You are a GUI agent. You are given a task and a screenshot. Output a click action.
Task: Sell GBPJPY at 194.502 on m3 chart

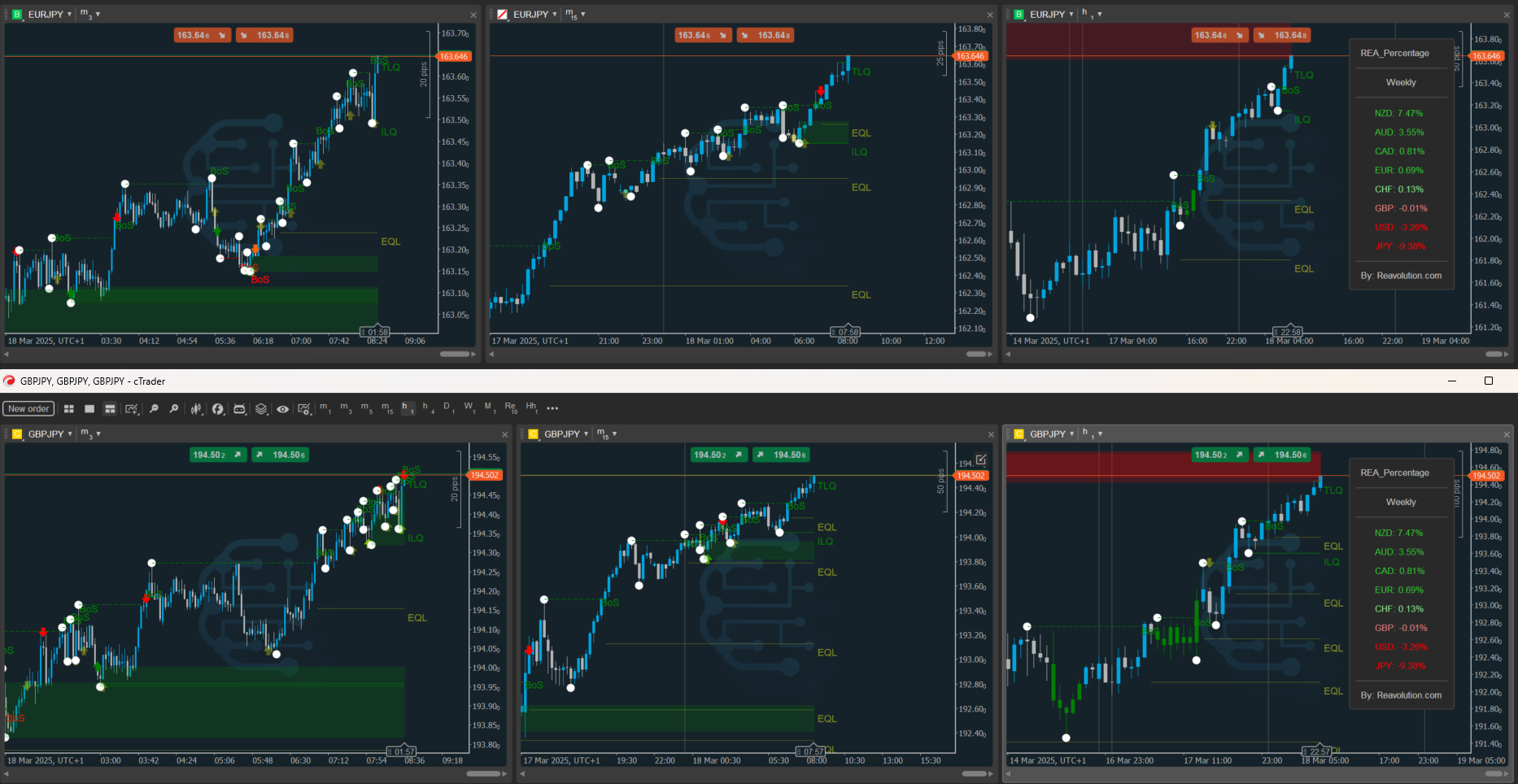[x=218, y=455]
